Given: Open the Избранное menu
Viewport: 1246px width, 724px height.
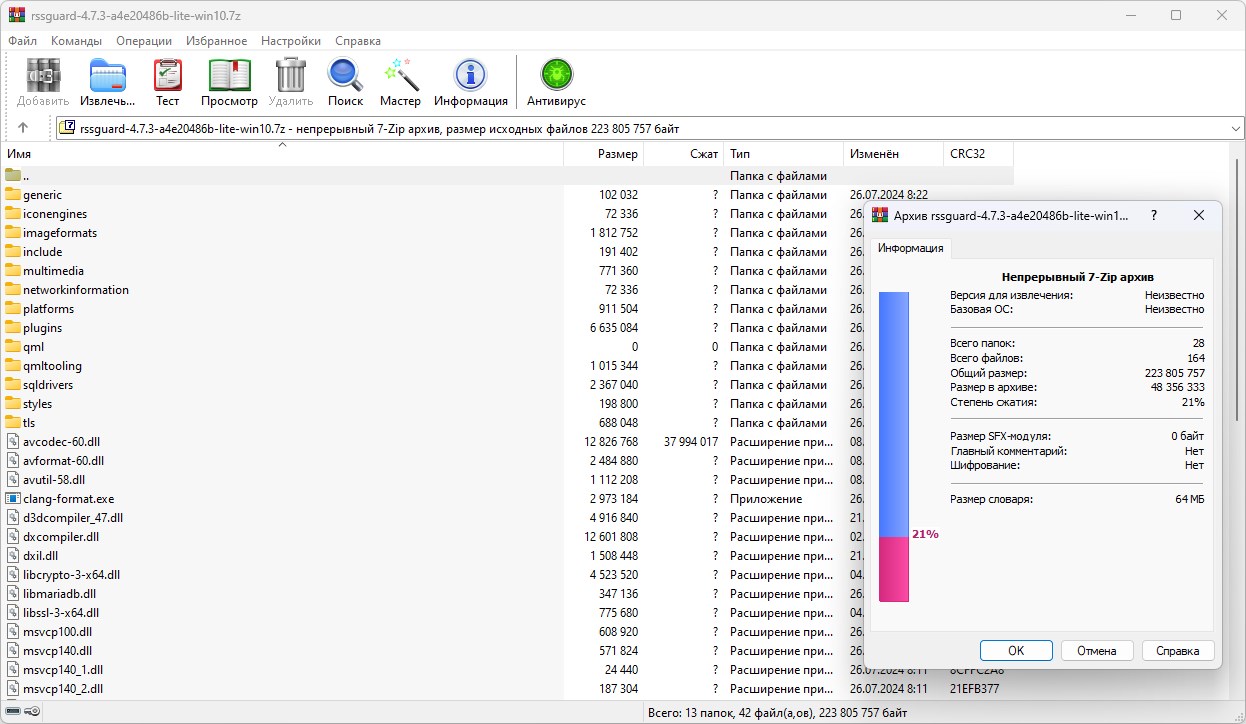Looking at the screenshot, I should coord(215,41).
